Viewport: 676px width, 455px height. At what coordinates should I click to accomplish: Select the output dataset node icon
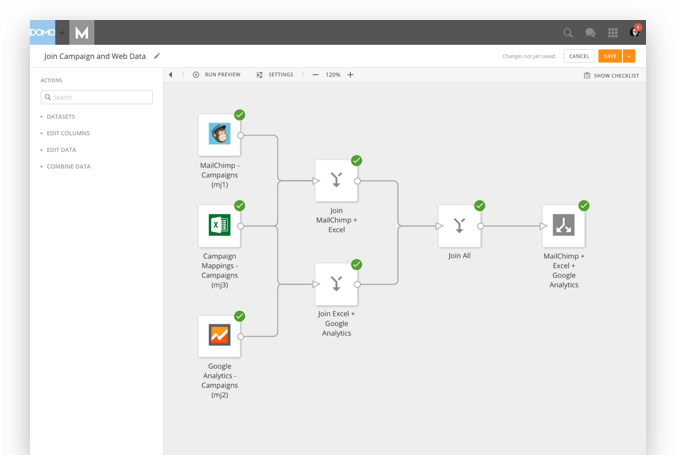564,226
